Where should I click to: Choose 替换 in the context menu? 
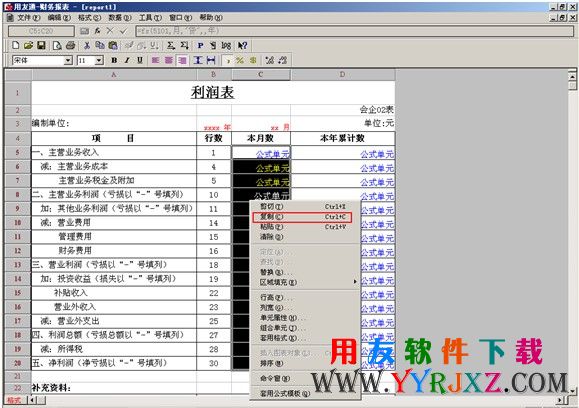[x=305, y=272]
